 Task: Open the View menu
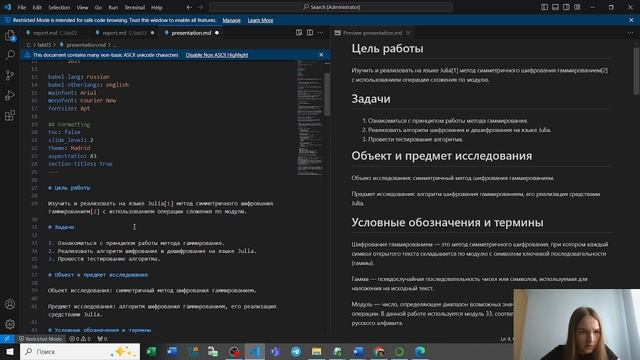pos(82,7)
